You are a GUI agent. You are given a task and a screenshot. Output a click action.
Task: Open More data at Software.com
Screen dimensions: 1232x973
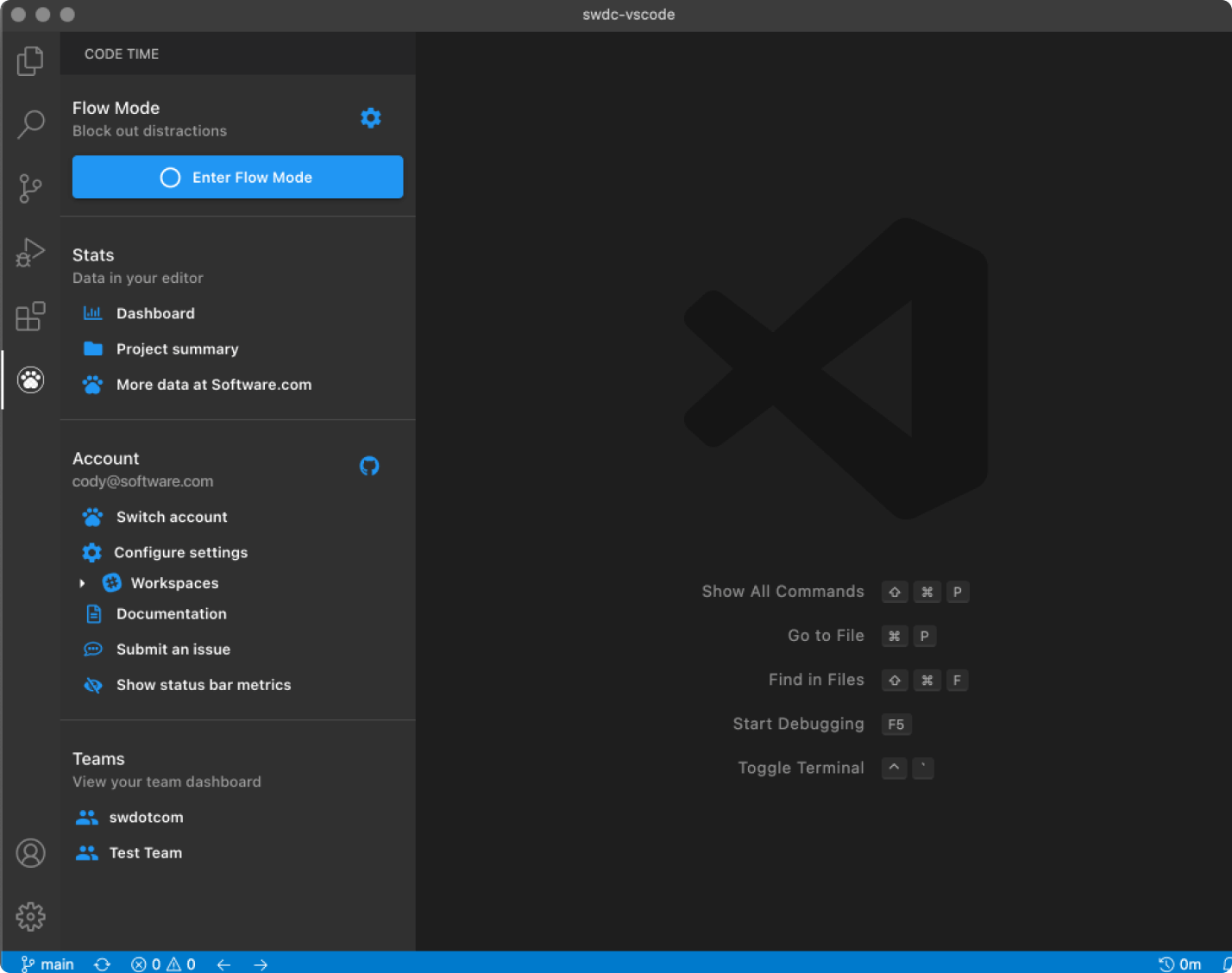(x=214, y=385)
